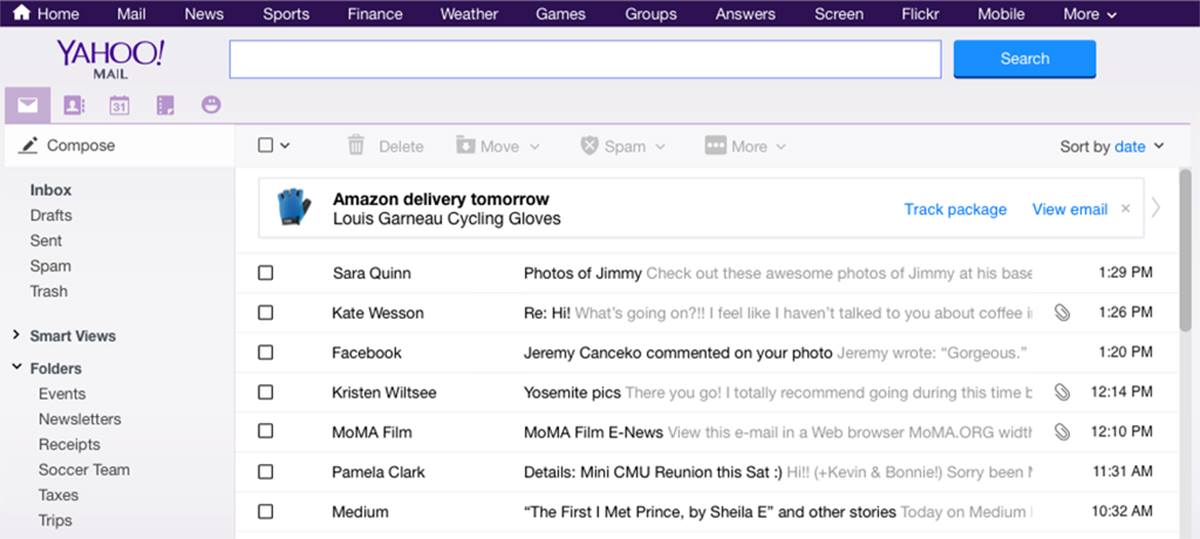Open the Move dropdown menu

point(498,146)
